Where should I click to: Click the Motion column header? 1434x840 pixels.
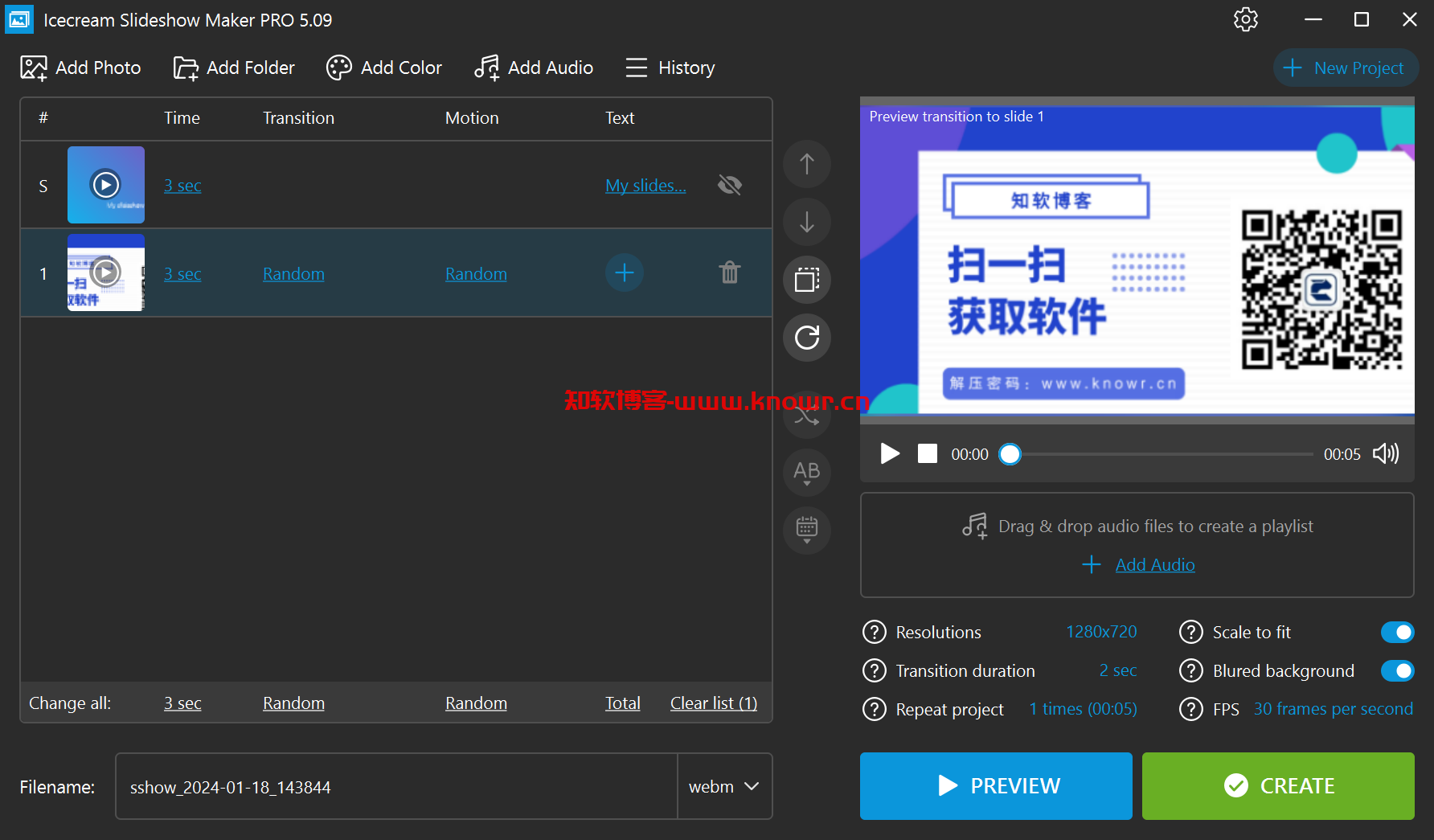pyautogui.click(x=472, y=118)
